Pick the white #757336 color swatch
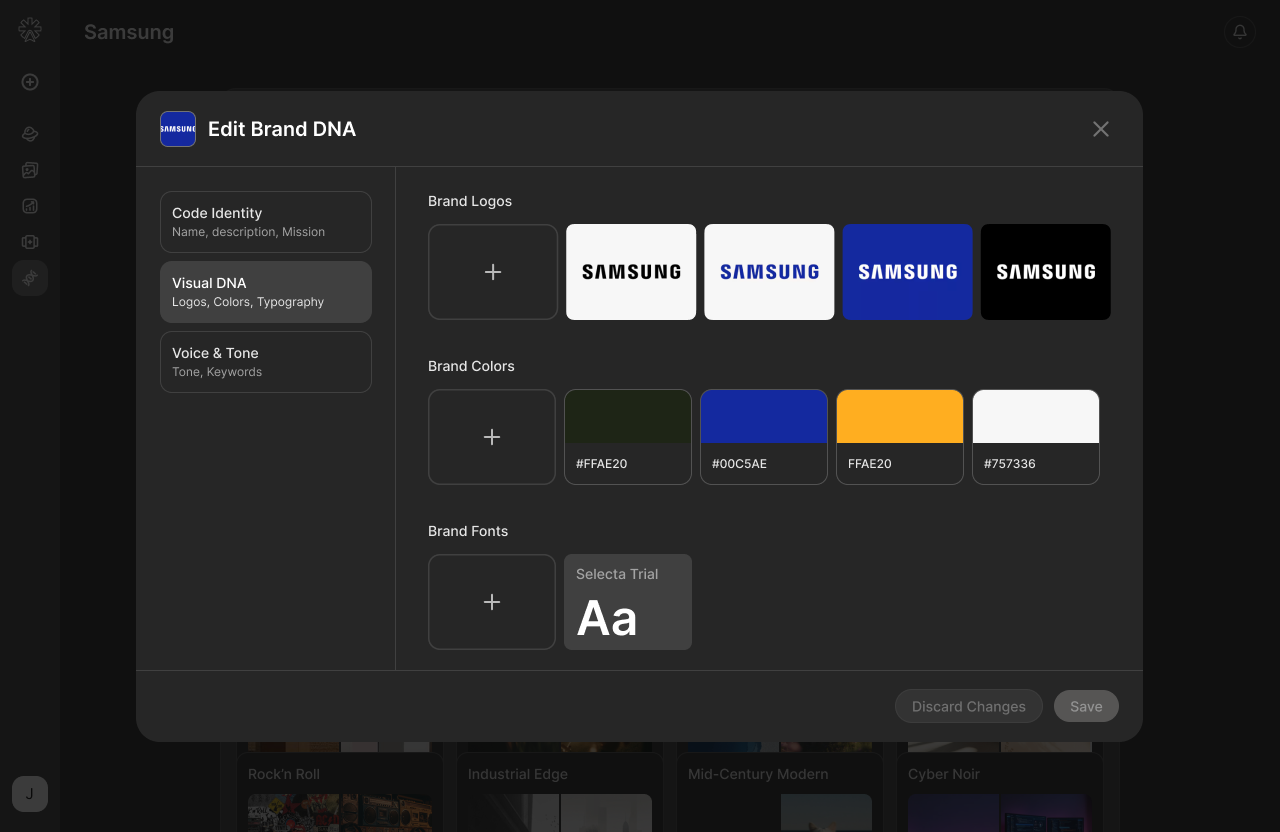The width and height of the screenshot is (1280, 832). 1036,437
